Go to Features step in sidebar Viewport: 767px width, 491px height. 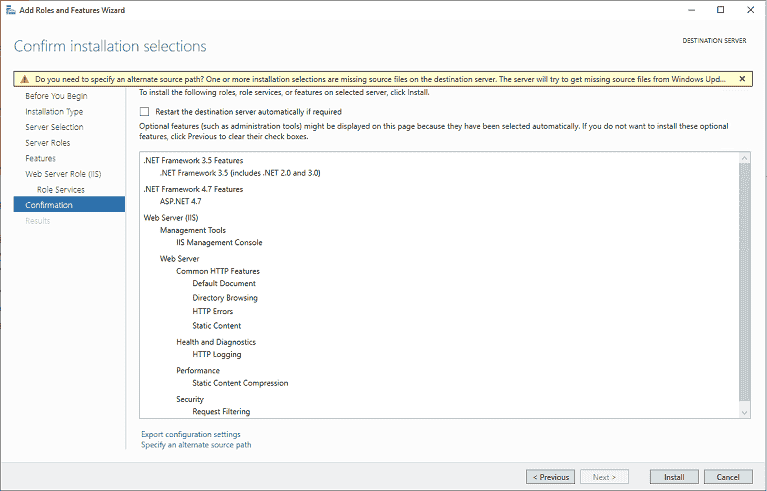pyautogui.click(x=40, y=158)
